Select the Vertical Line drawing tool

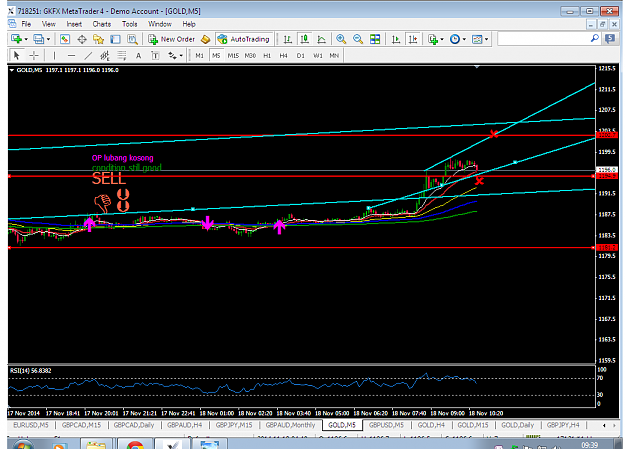(54, 56)
